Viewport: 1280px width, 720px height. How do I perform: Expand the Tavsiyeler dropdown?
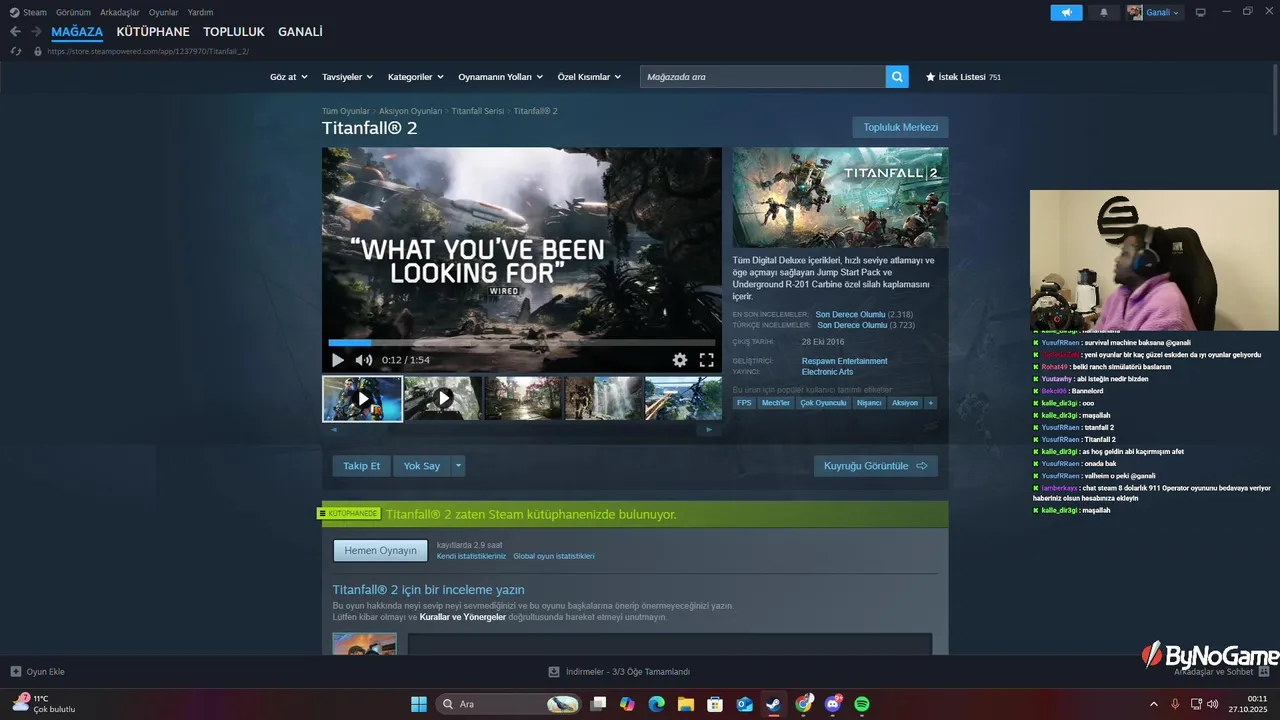[347, 77]
